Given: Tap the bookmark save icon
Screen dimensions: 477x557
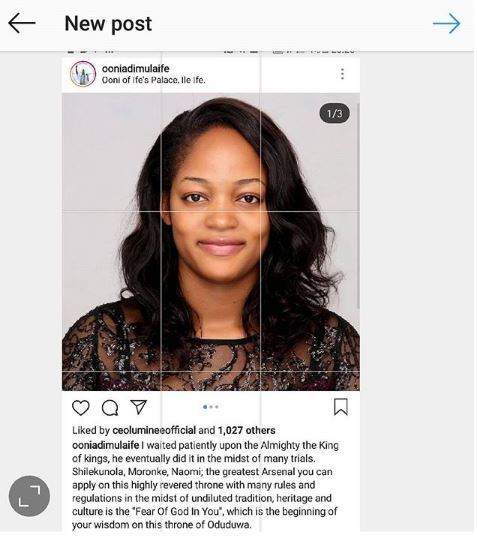Looking at the screenshot, I should [341, 407].
